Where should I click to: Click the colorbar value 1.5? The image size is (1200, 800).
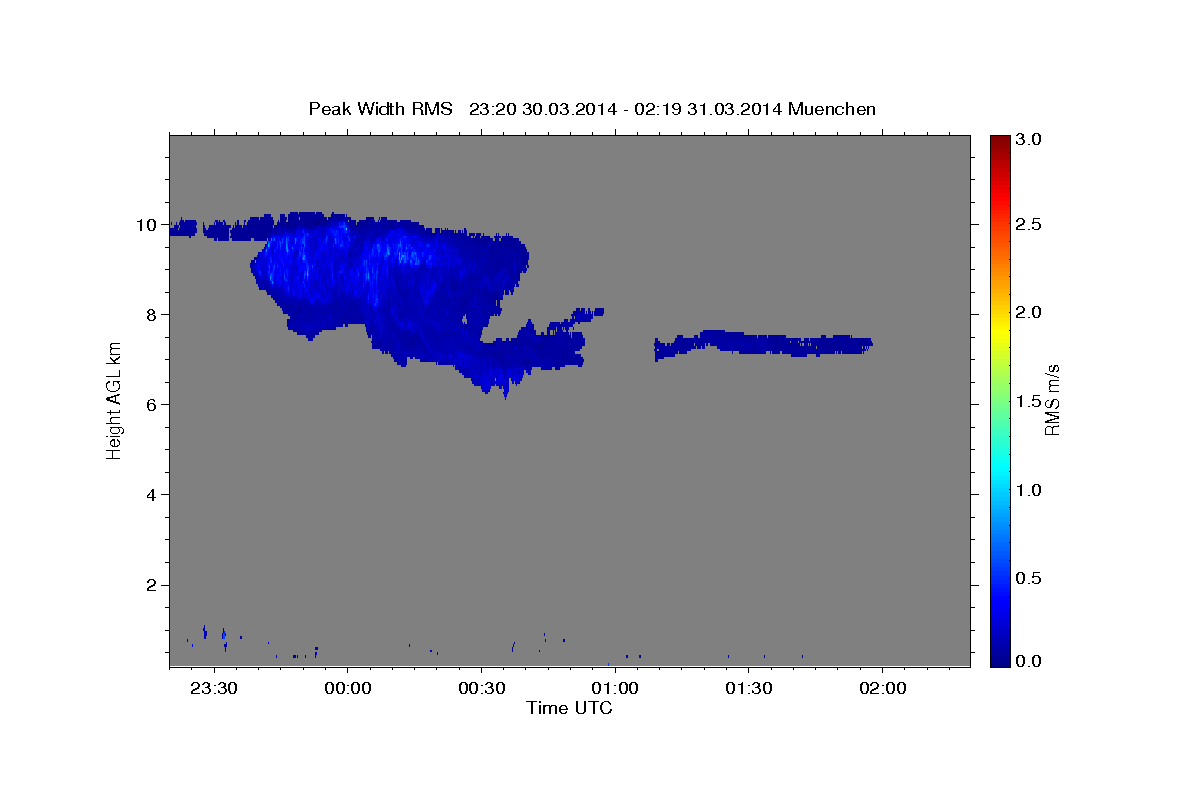tap(1029, 401)
